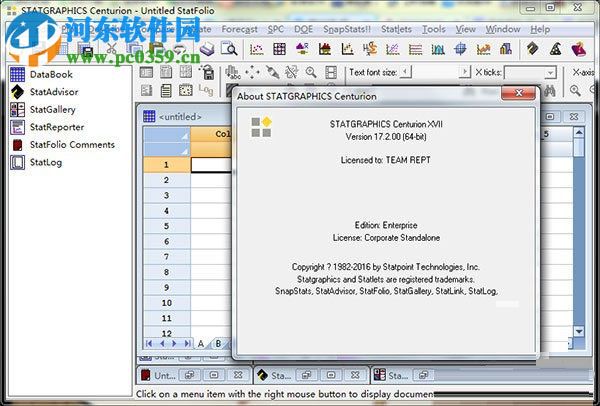Jump to first sheet with navigation arrow
This screenshot has width=600, height=406.
pyautogui.click(x=149, y=343)
